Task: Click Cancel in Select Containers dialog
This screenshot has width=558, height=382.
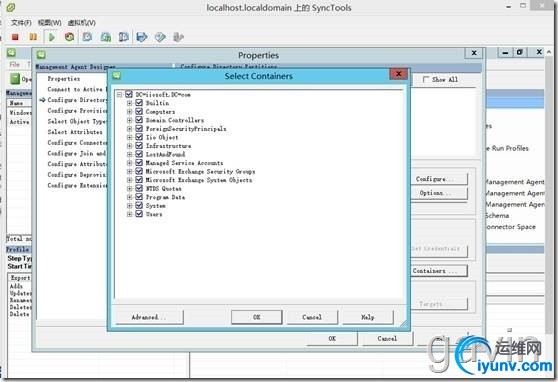Action: pyautogui.click(x=312, y=317)
